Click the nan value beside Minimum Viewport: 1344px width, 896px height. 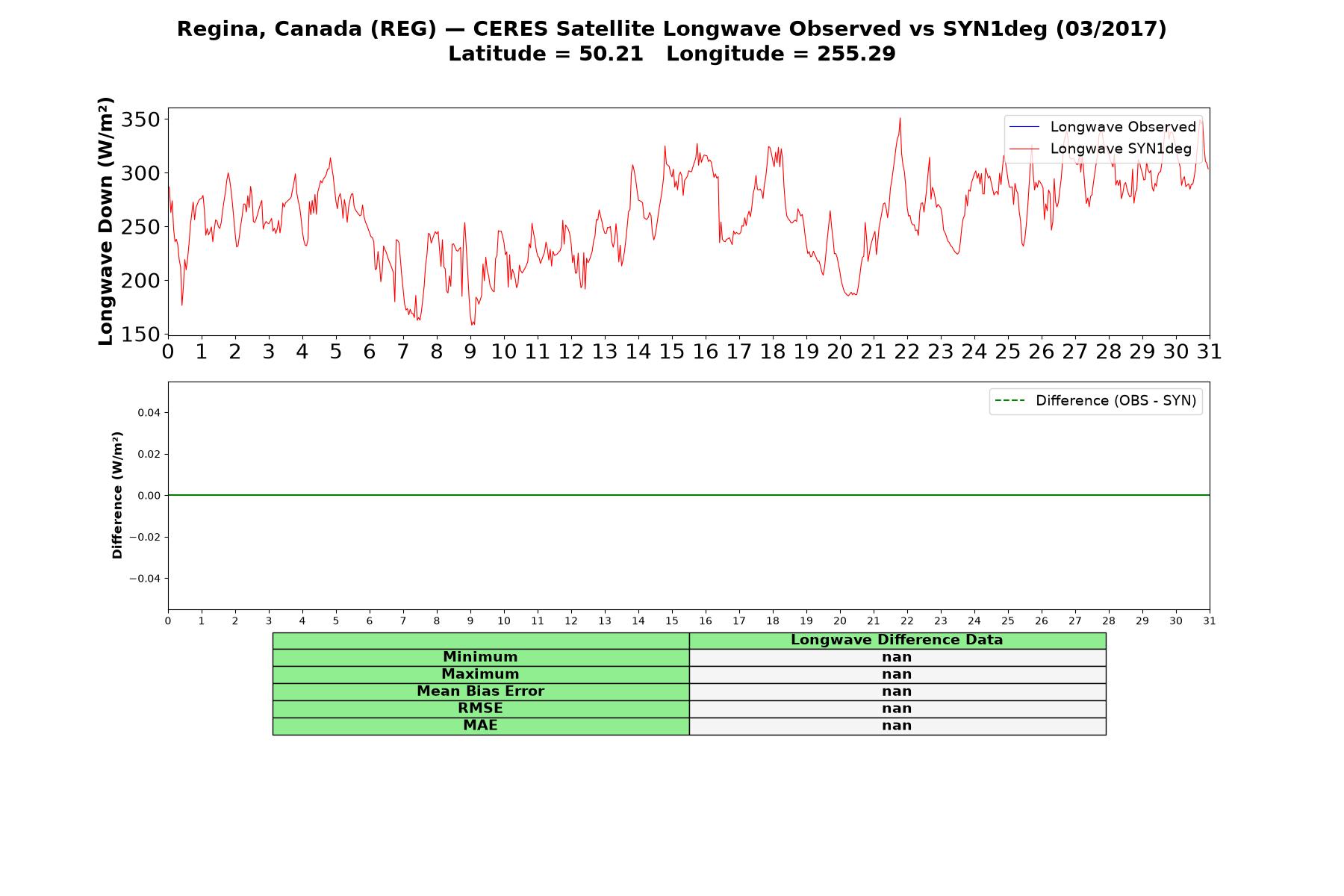click(x=897, y=657)
